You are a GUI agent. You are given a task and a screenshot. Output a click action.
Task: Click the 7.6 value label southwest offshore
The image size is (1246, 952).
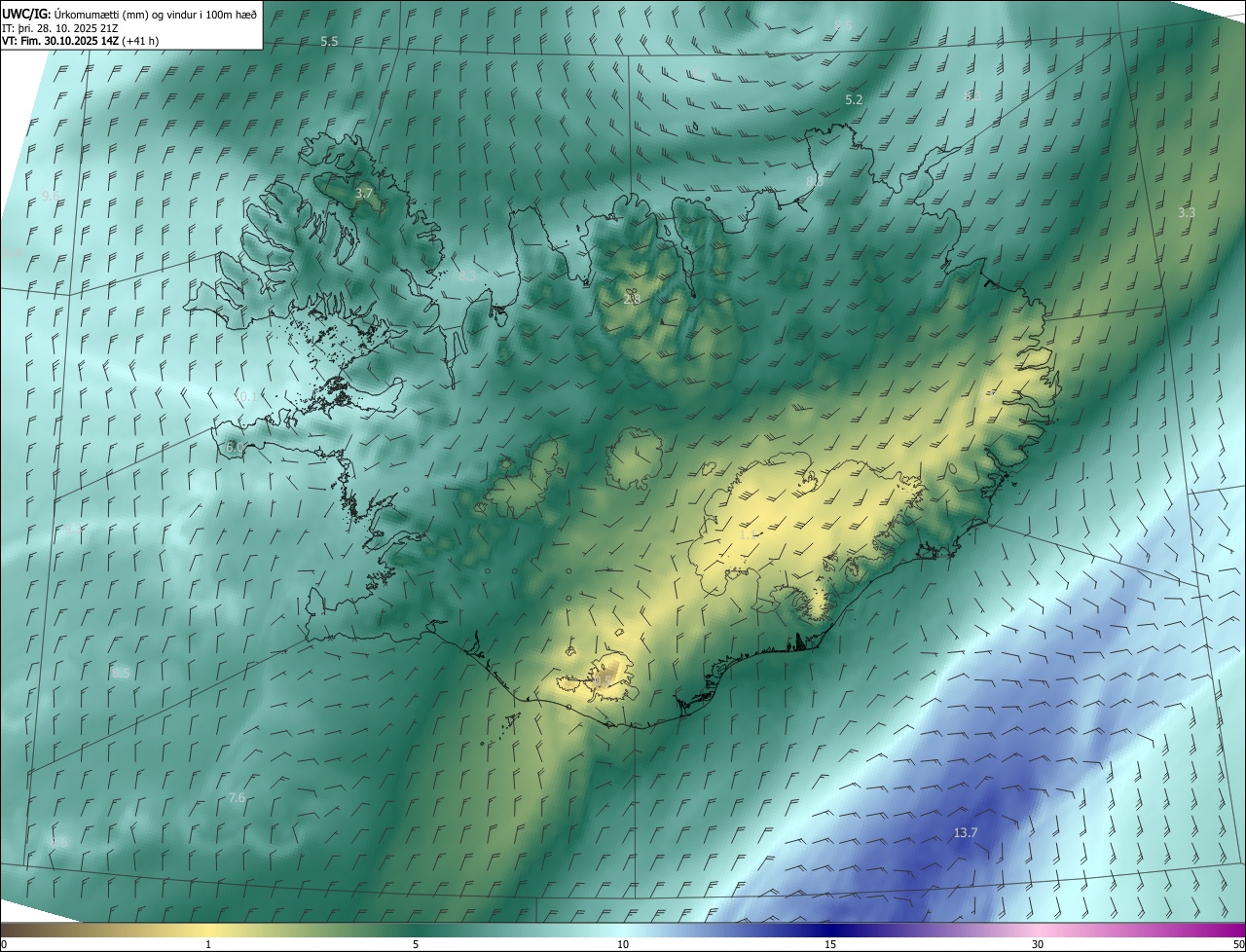click(236, 797)
